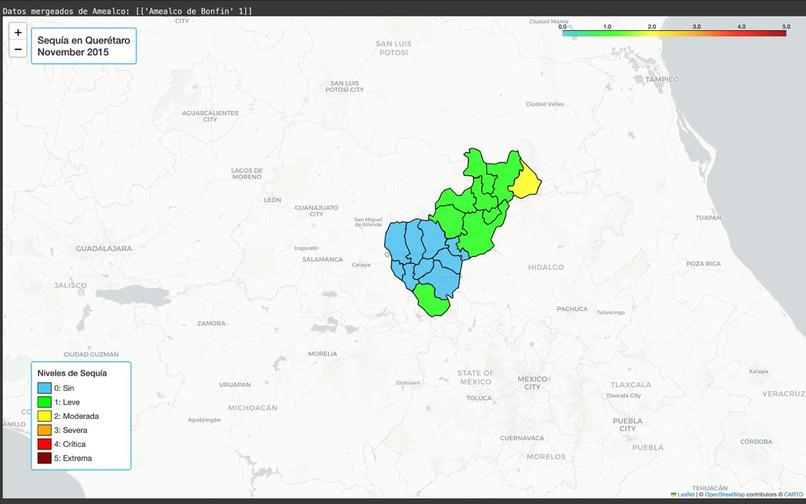The height and width of the screenshot is (504, 806).
Task: Click the 'URUAPAN' map label
Action: click(235, 385)
